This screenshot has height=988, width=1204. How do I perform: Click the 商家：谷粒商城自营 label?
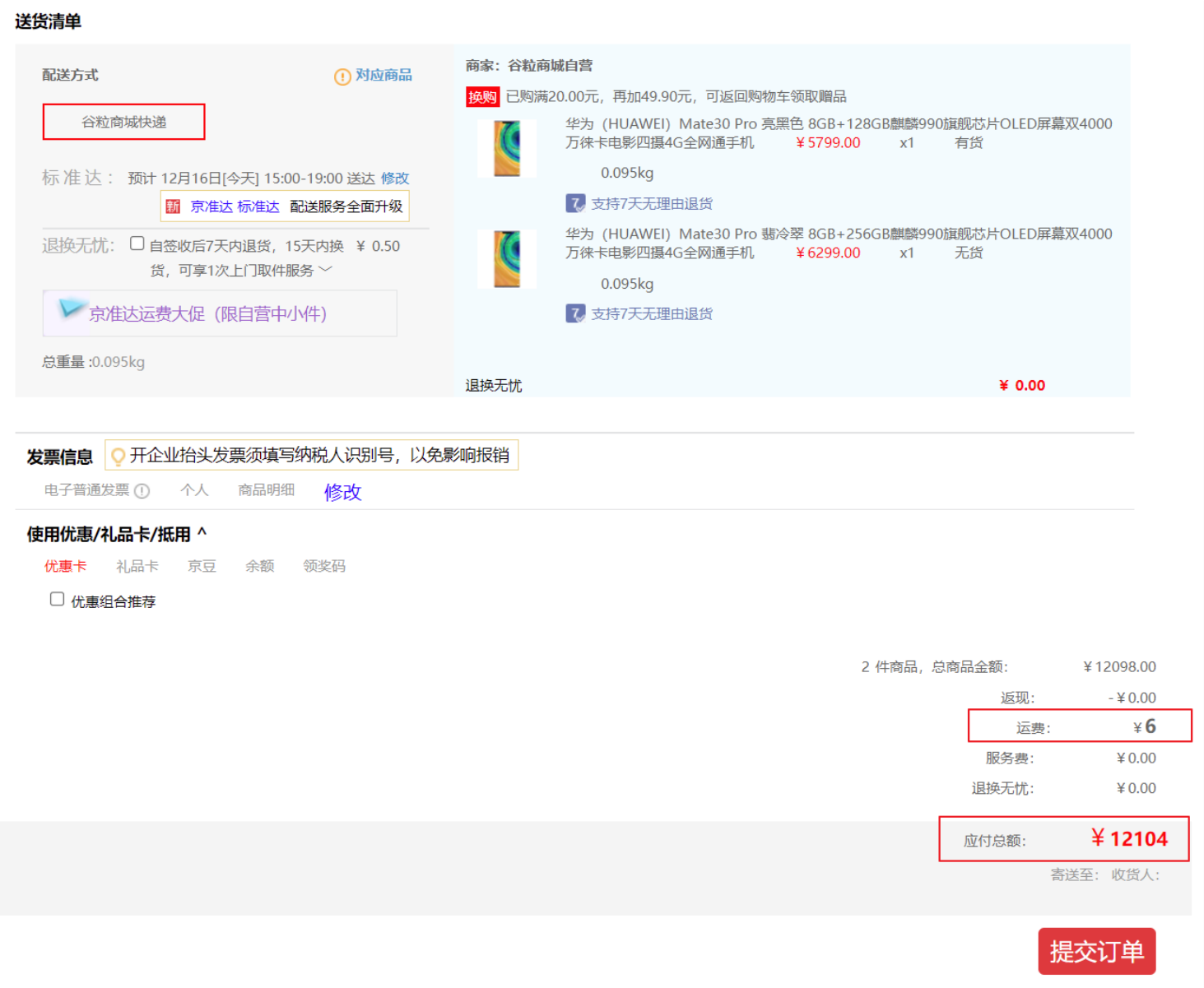(529, 66)
